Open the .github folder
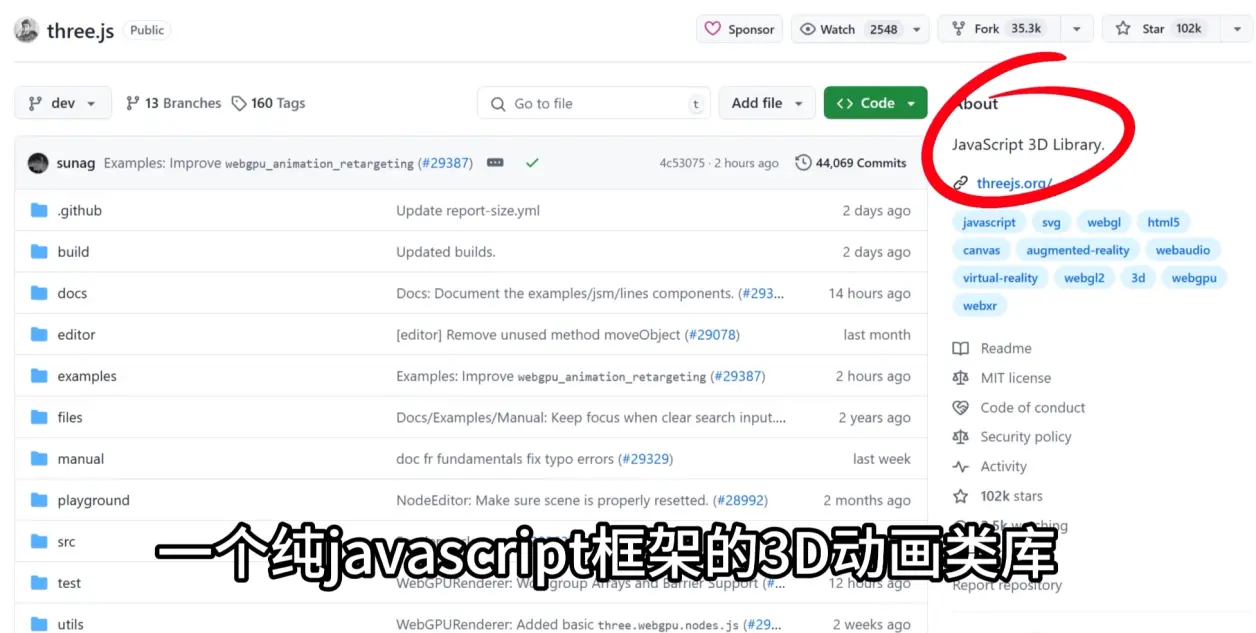 pos(79,210)
